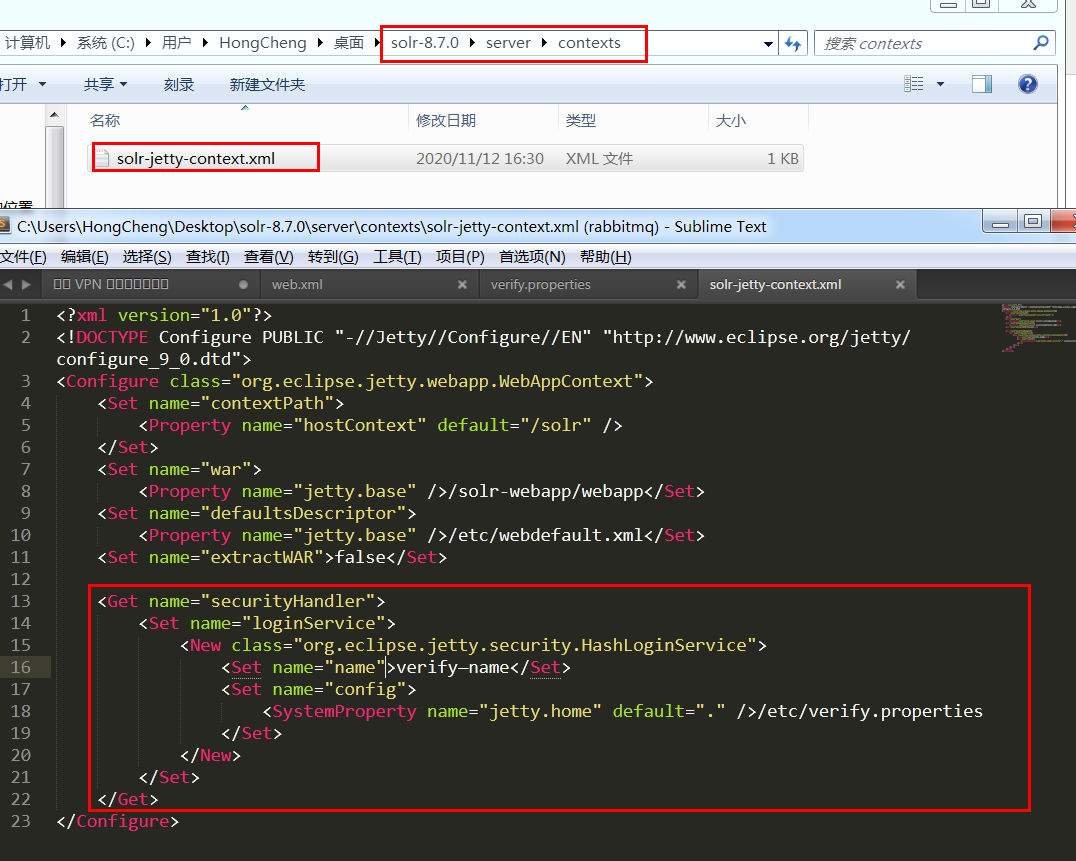The height and width of the screenshot is (861, 1076).
Task: Select the solr-jetty-context.xml file row
Action: pos(447,158)
